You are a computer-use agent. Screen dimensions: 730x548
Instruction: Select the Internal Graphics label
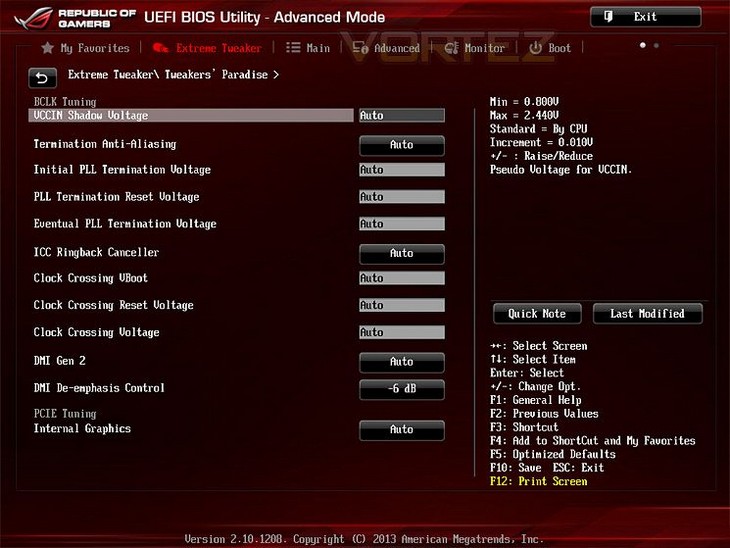(82, 429)
